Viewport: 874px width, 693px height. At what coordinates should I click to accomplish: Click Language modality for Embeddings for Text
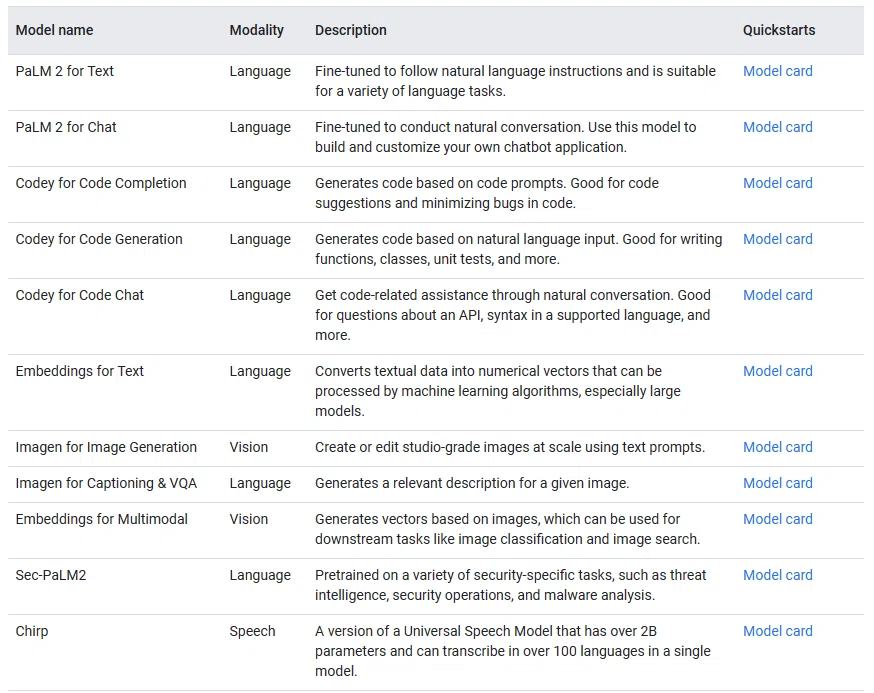point(260,371)
